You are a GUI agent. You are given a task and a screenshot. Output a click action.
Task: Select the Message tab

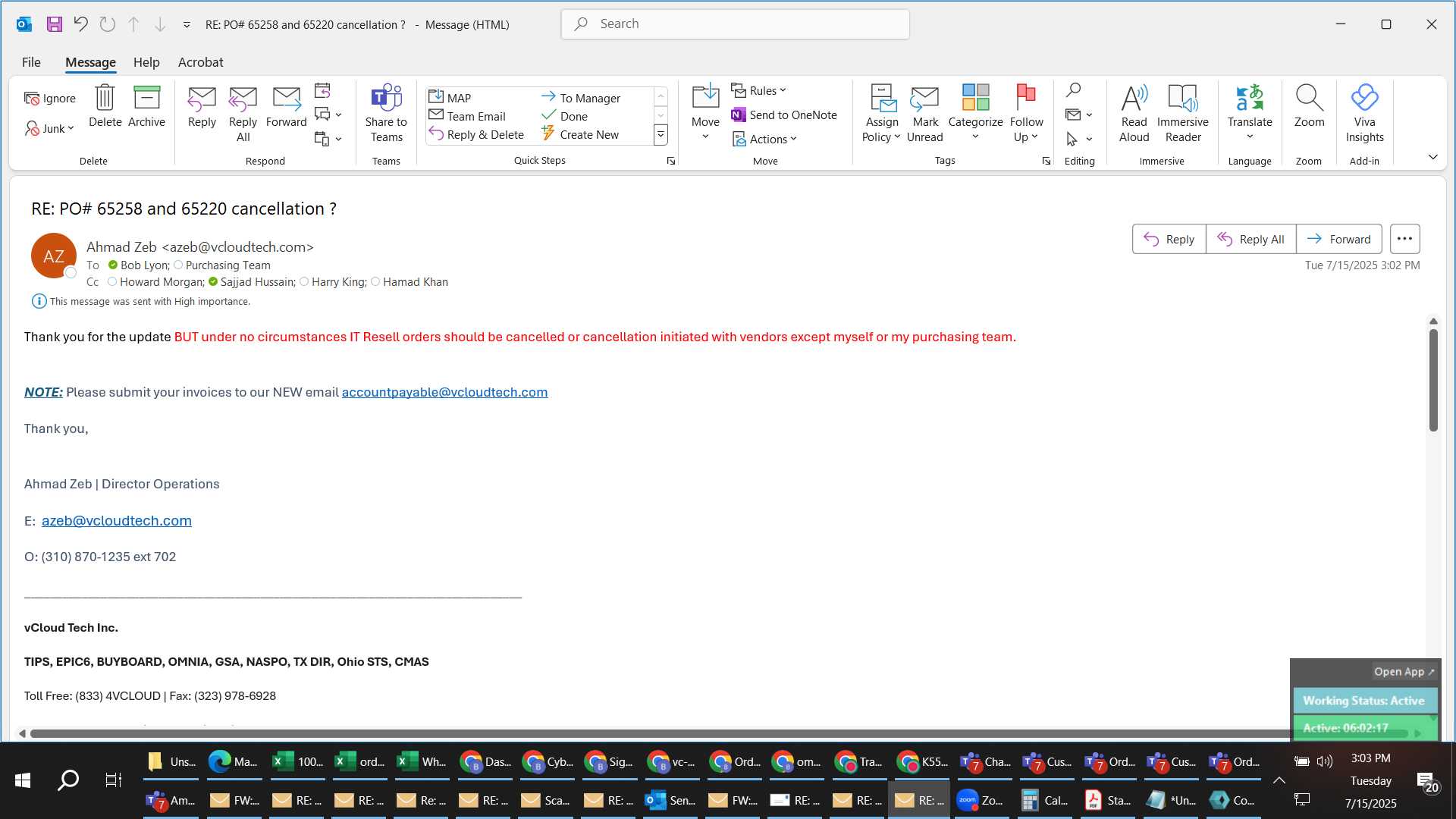[90, 62]
